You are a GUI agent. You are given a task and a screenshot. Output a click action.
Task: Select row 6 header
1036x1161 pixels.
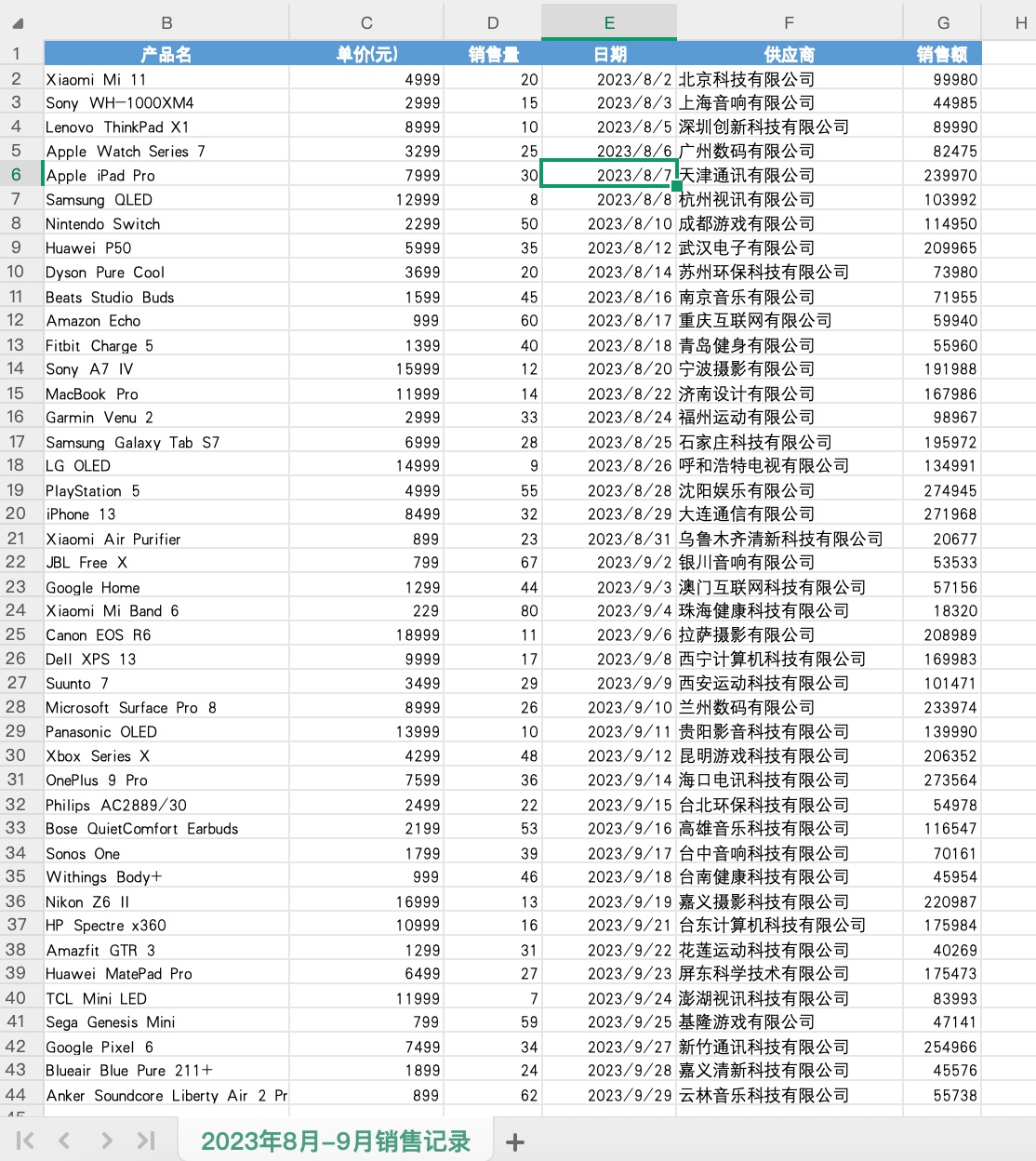pos(17,174)
